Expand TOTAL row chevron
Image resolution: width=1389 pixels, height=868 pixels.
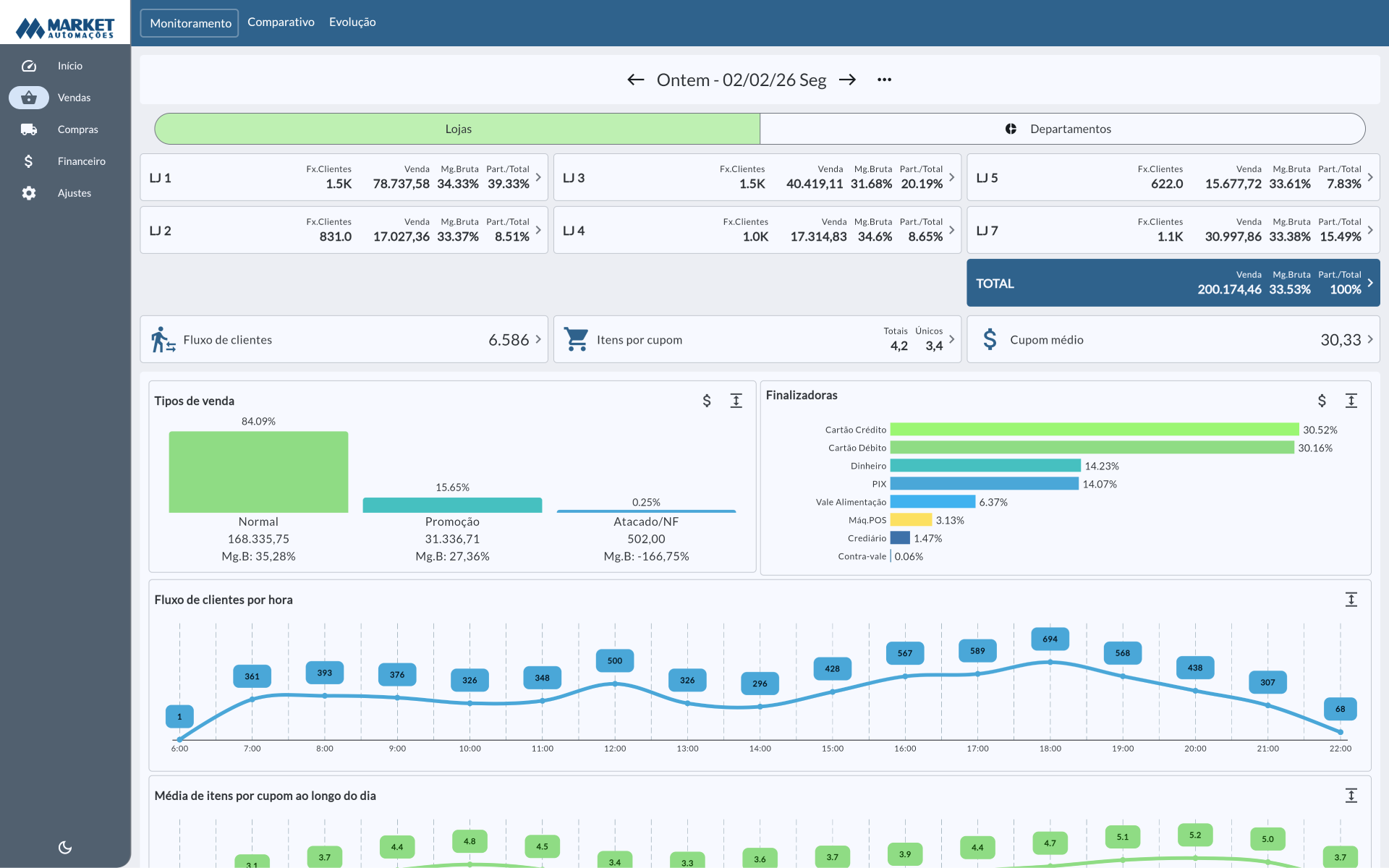pos(1369,283)
